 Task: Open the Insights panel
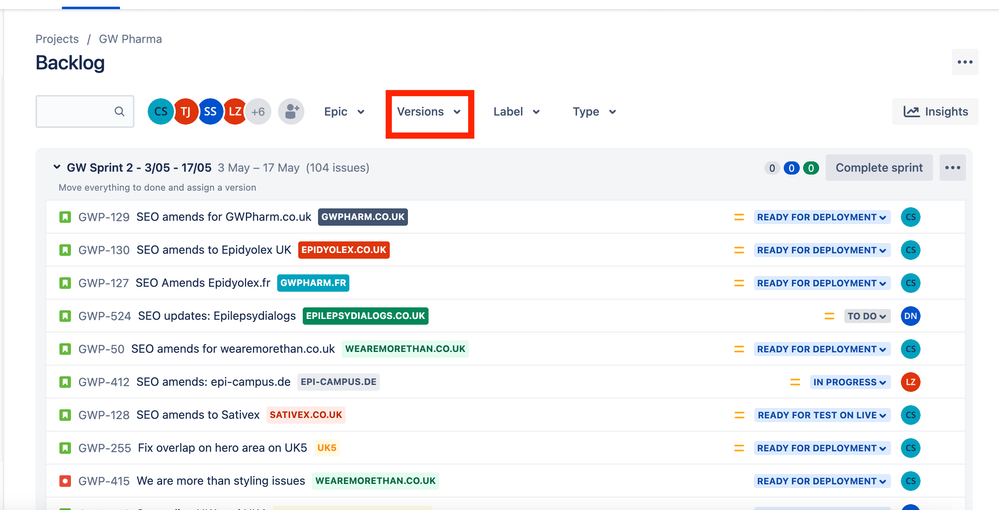coord(935,112)
